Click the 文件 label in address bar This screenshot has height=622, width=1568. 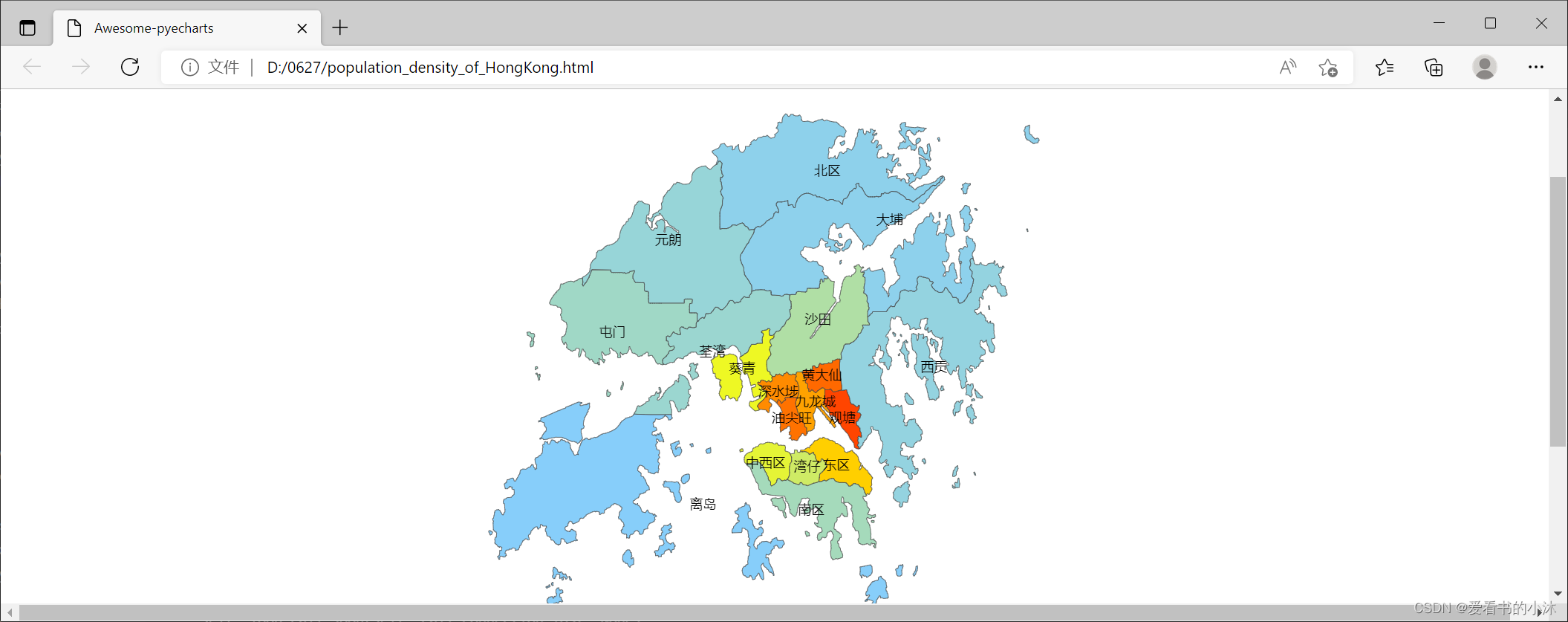[x=224, y=68]
